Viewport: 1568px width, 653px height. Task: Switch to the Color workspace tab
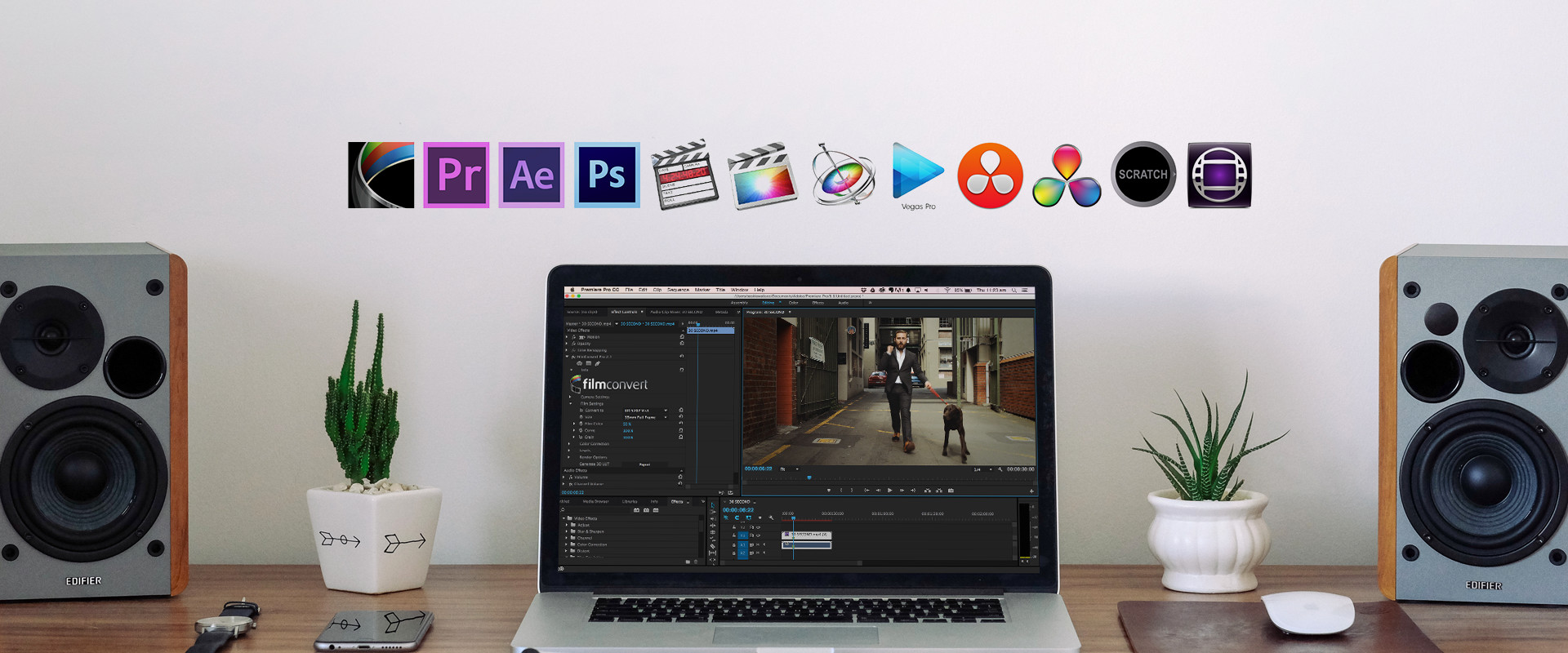click(793, 303)
